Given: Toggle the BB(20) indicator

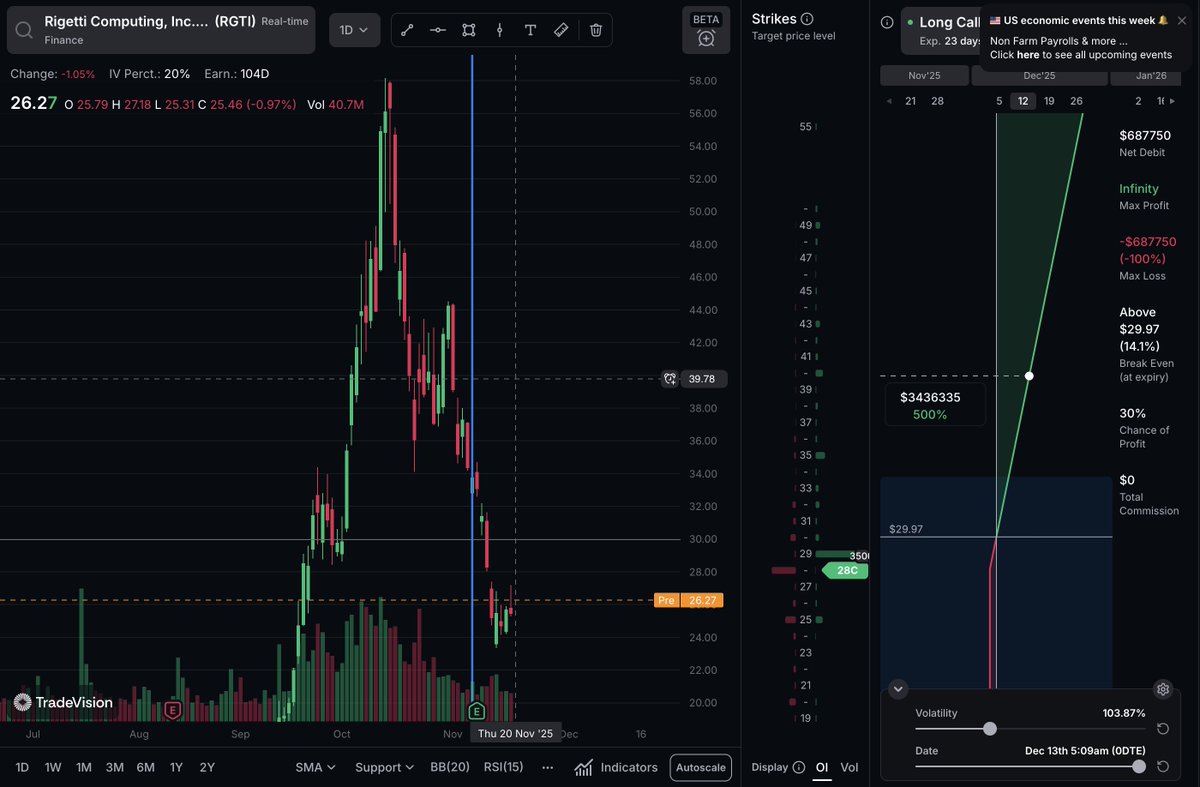Looking at the screenshot, I should click(450, 767).
